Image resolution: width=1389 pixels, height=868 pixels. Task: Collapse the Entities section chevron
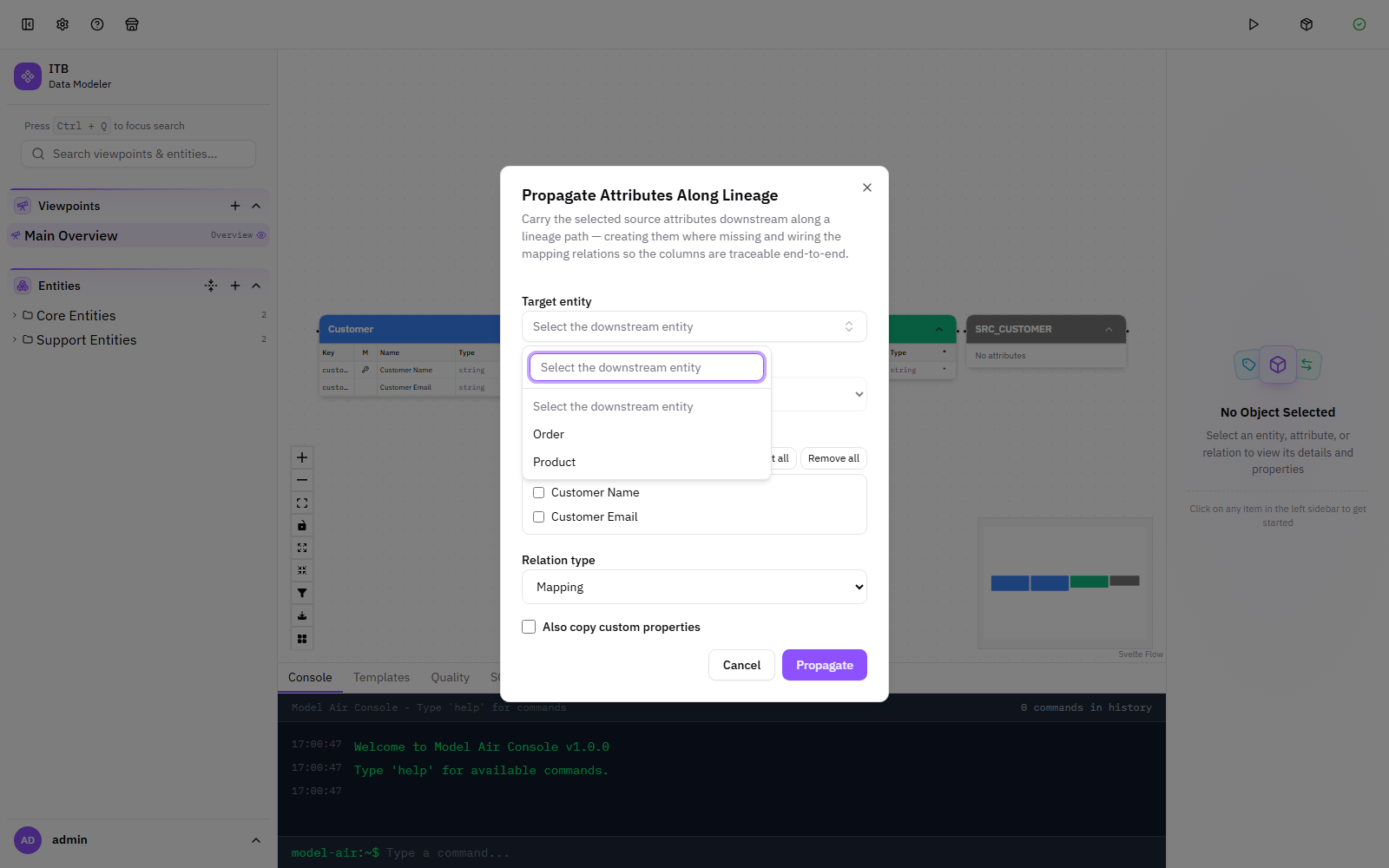pyautogui.click(x=256, y=286)
